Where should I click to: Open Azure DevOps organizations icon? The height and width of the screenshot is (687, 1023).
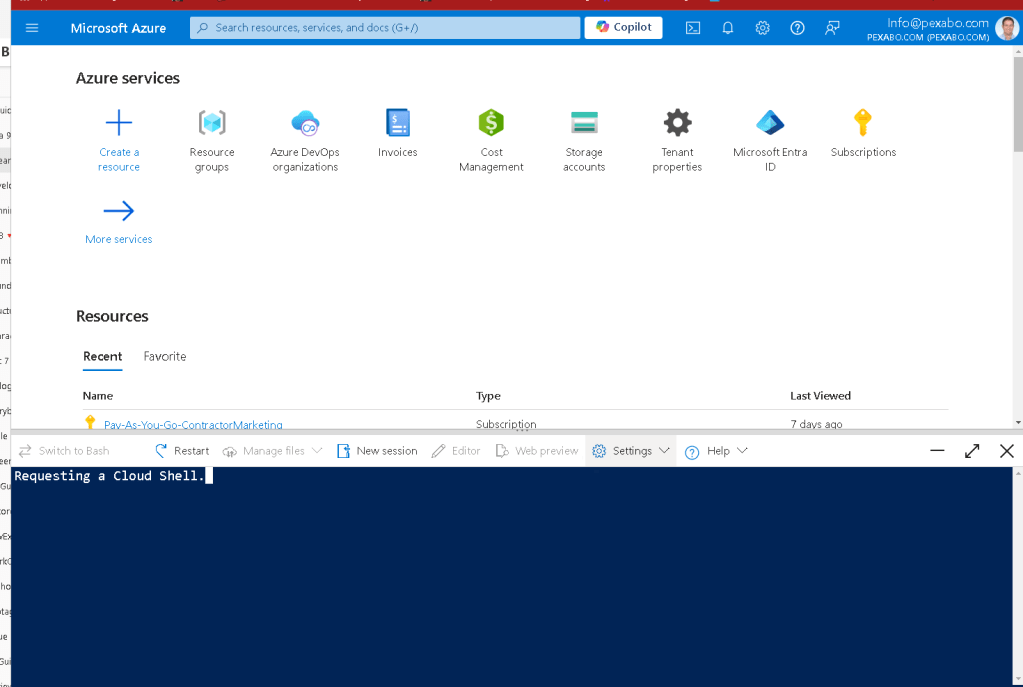pos(305,122)
